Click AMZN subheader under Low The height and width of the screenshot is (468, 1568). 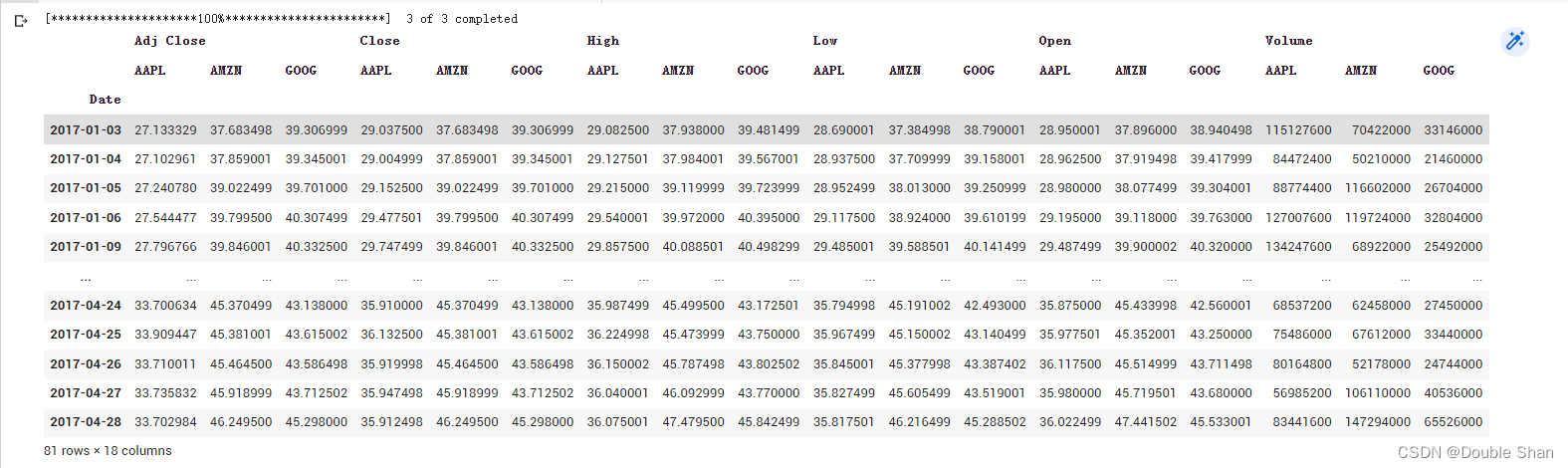905,71
